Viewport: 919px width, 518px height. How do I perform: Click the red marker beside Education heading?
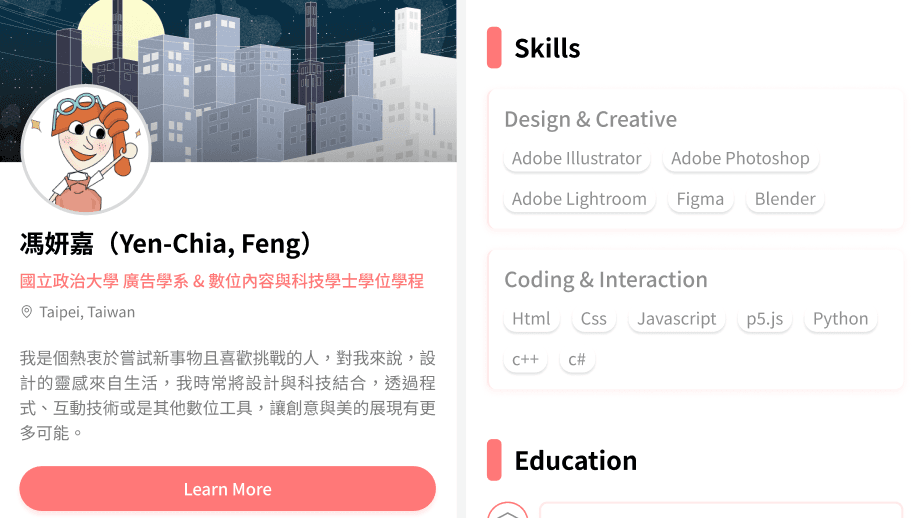coord(494,460)
